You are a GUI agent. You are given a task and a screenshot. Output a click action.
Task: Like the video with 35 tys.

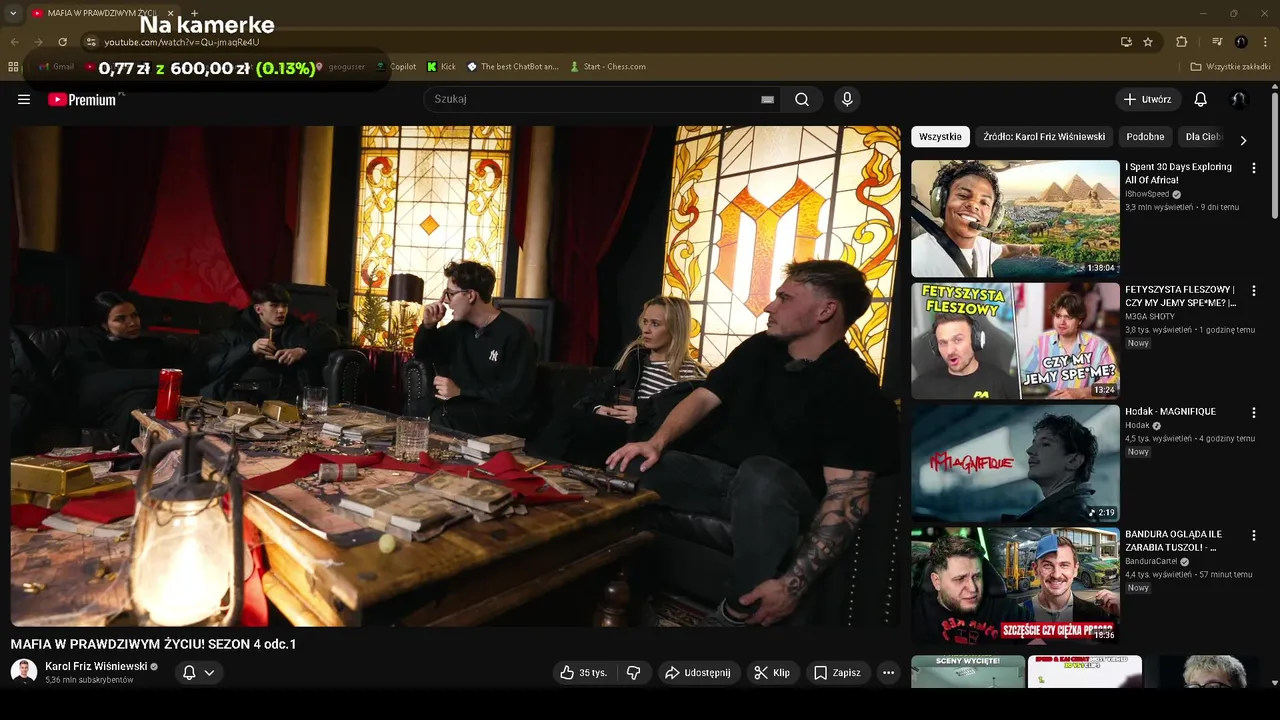click(x=584, y=673)
